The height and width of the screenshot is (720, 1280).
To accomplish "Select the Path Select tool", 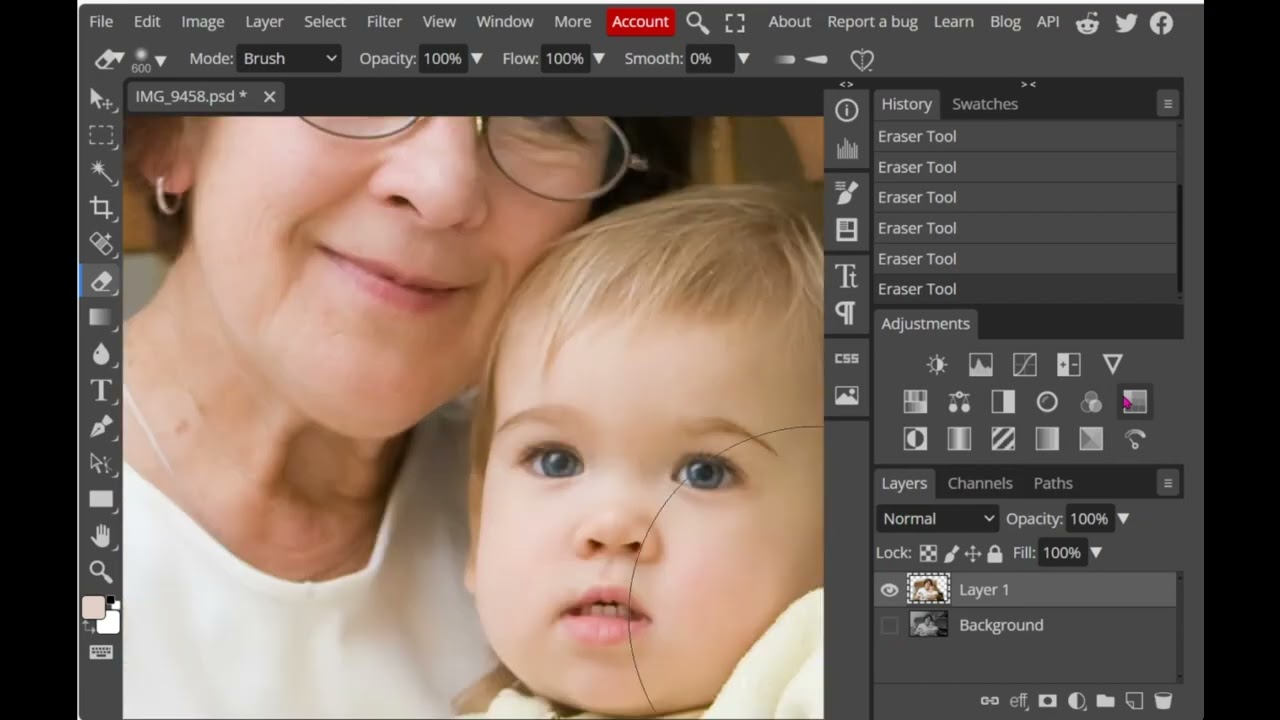I will click(x=101, y=463).
